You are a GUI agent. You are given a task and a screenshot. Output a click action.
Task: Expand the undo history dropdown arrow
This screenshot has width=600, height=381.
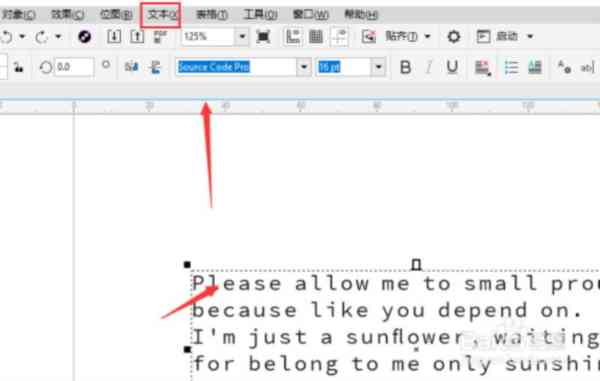coord(22,37)
